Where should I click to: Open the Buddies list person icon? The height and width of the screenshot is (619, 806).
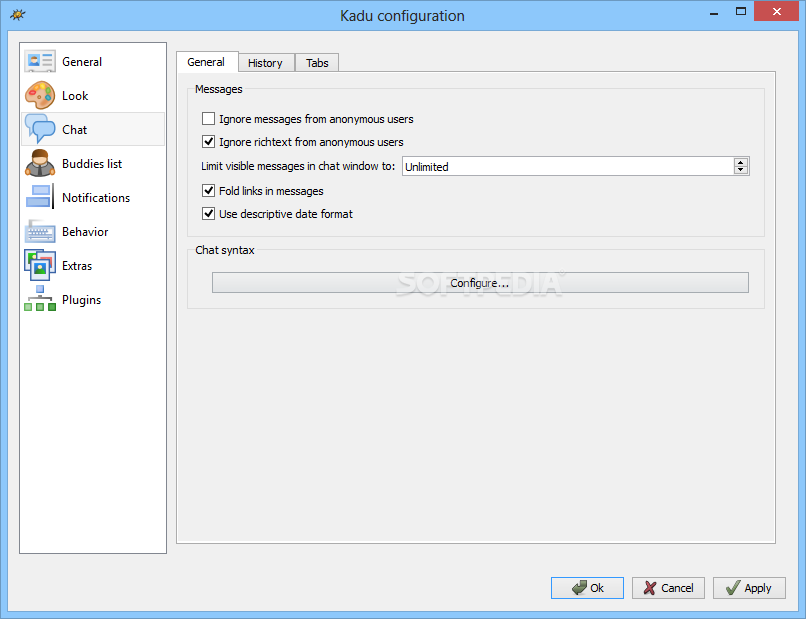[40, 163]
